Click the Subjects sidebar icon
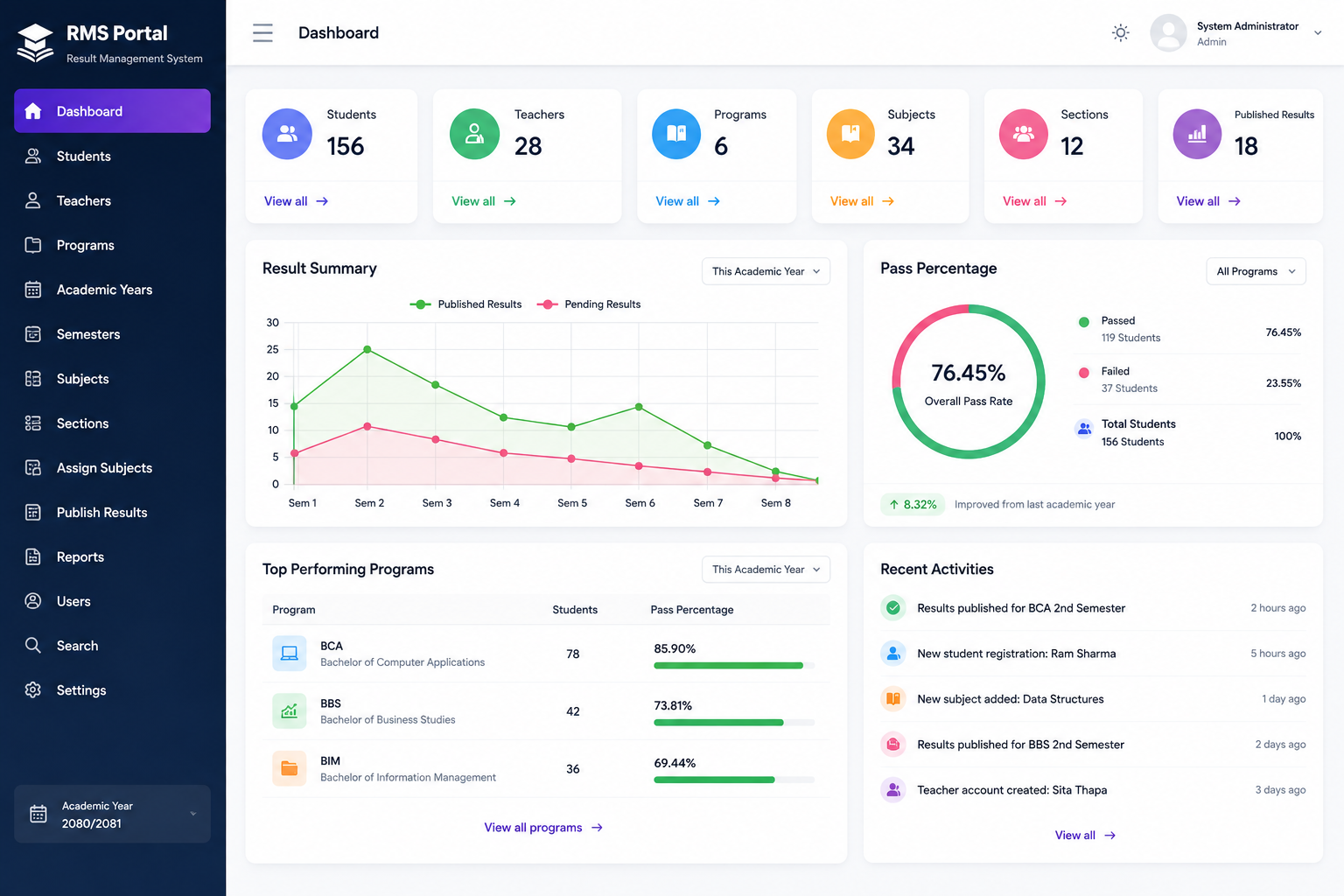This screenshot has height=896, width=1344. point(33,379)
